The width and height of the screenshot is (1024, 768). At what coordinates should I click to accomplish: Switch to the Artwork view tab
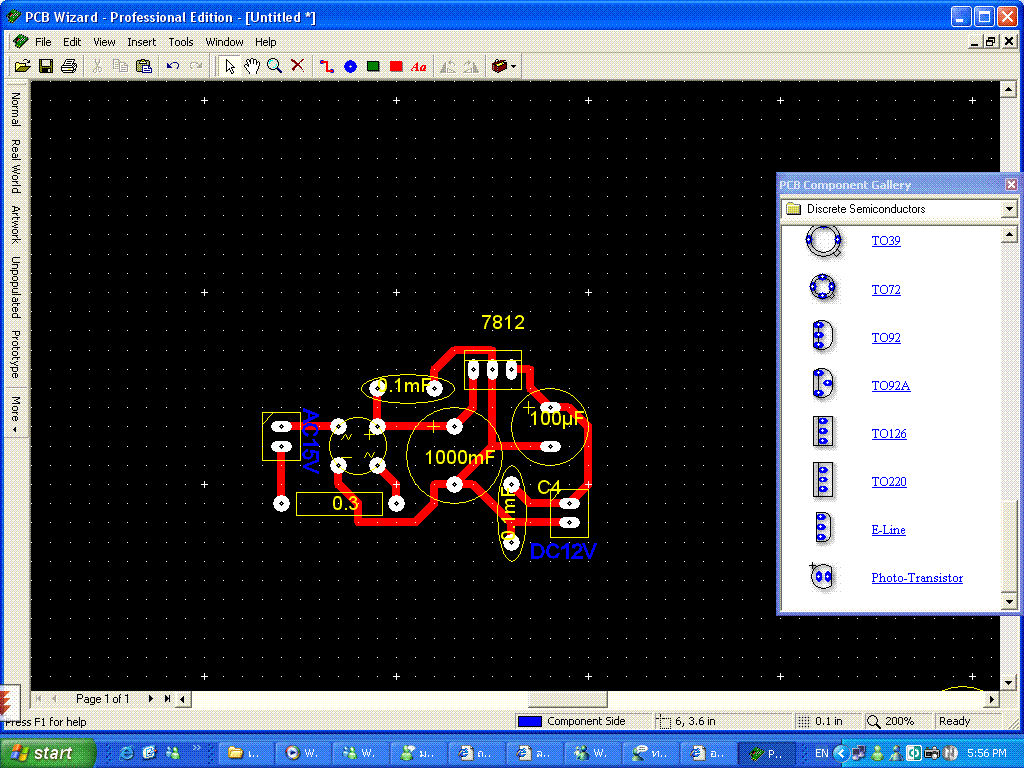point(15,224)
